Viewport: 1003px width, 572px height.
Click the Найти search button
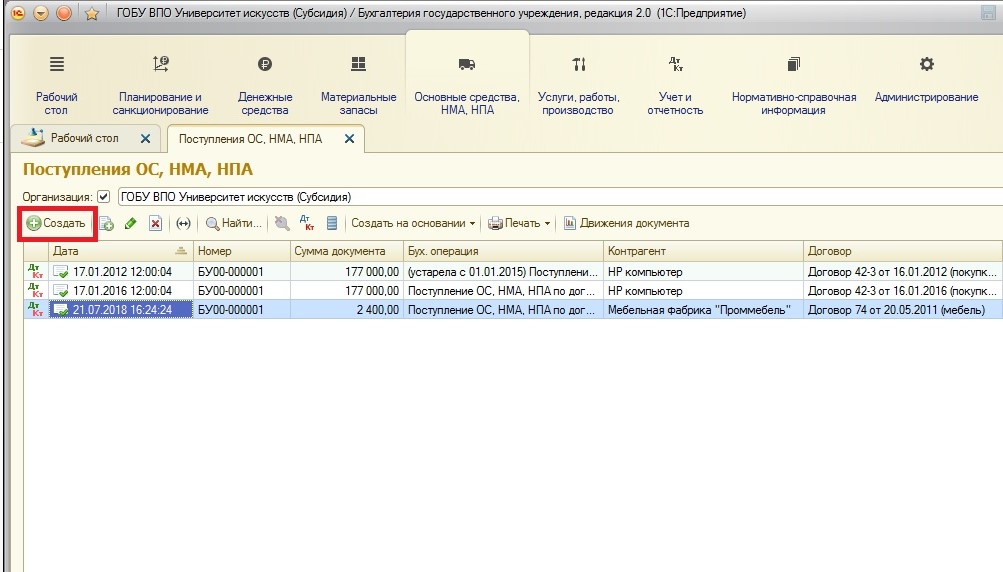(234, 224)
